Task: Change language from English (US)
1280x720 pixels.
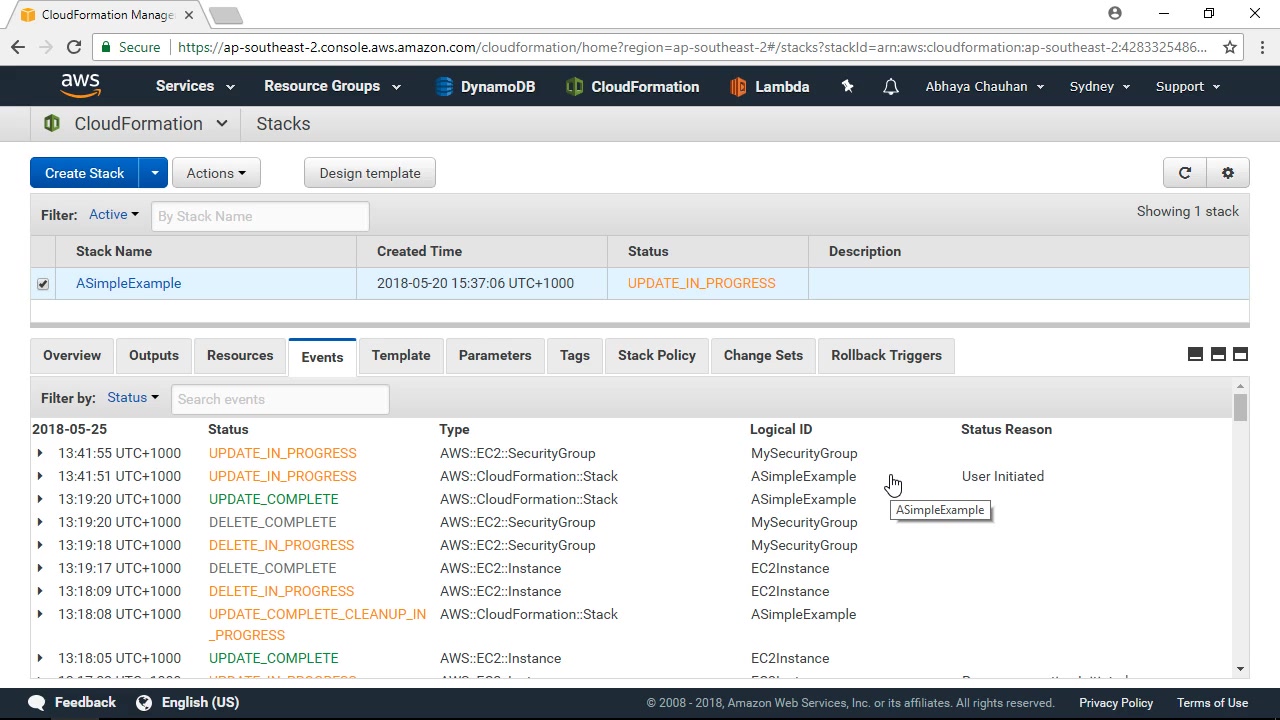Action: coord(200,702)
